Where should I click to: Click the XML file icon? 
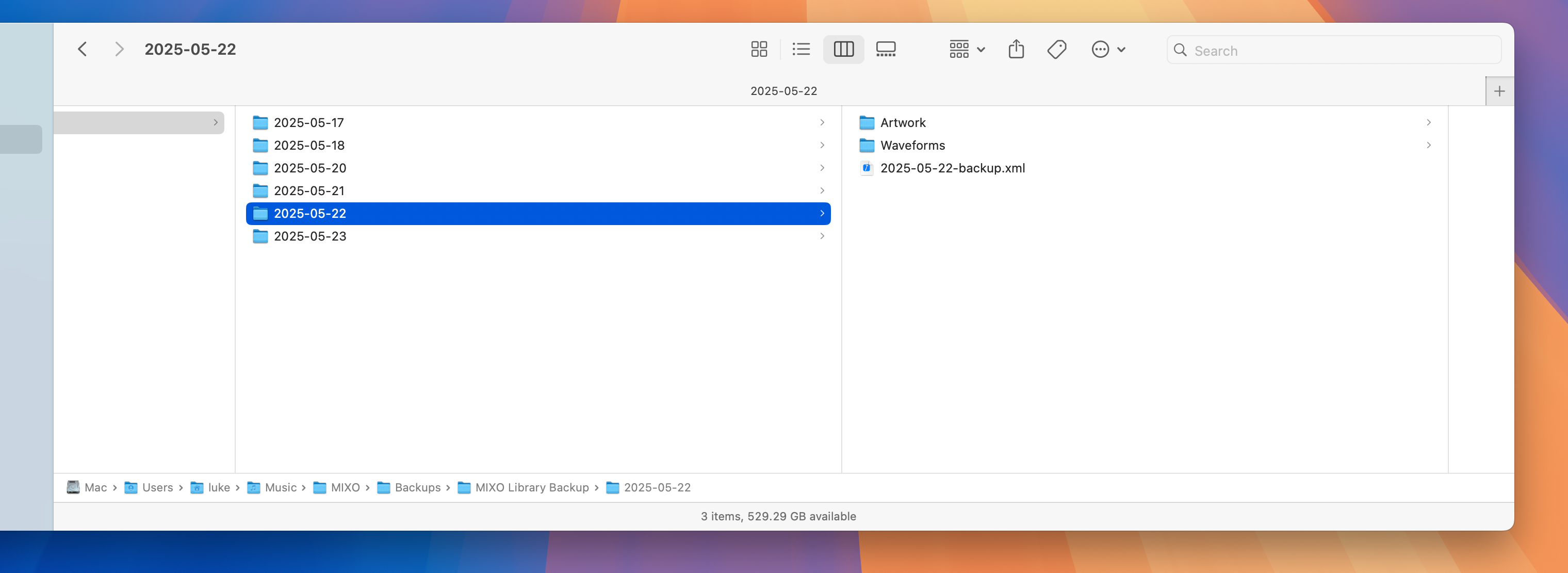pos(867,168)
